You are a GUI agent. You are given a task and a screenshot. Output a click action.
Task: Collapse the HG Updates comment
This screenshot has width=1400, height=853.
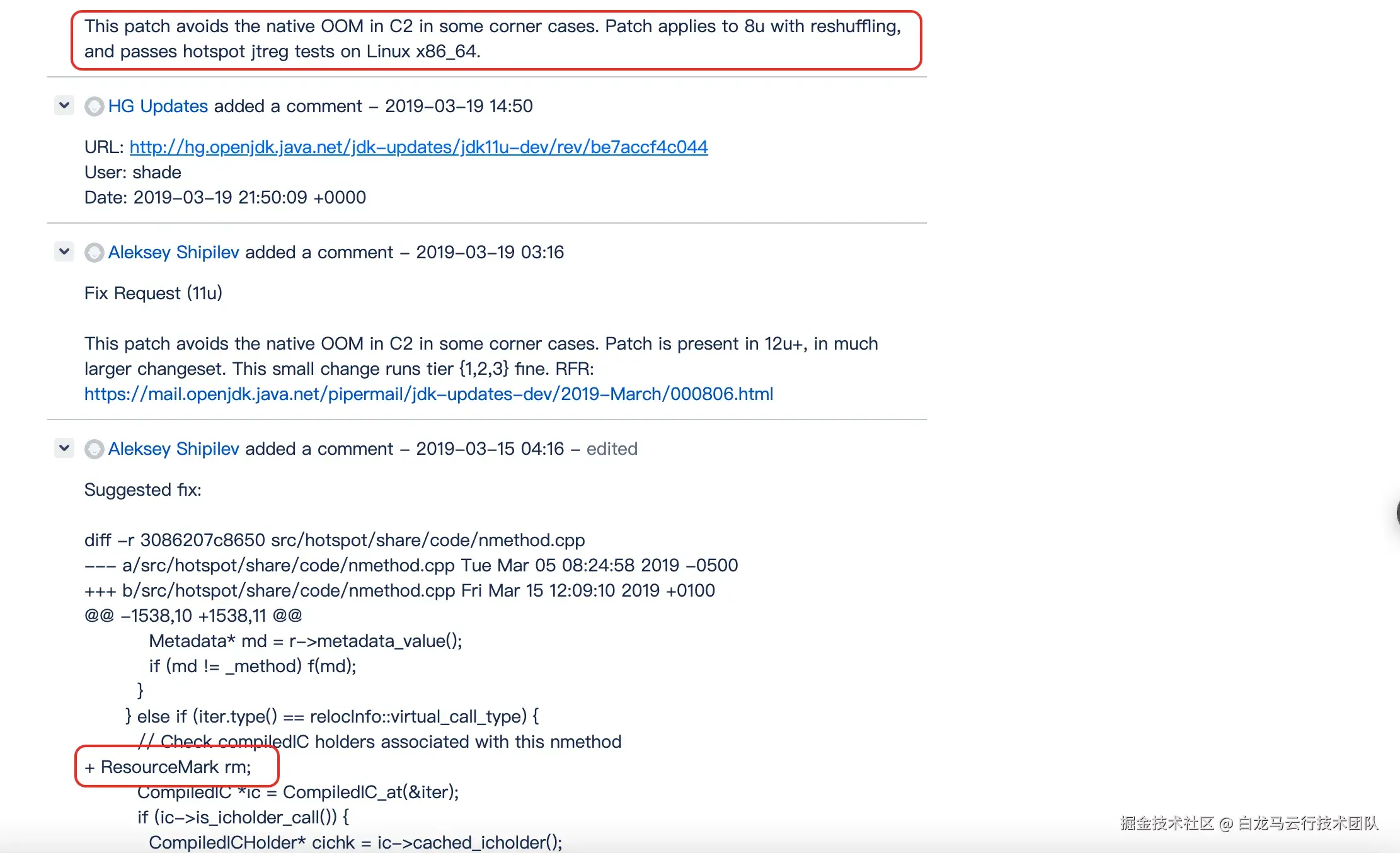pyautogui.click(x=64, y=105)
